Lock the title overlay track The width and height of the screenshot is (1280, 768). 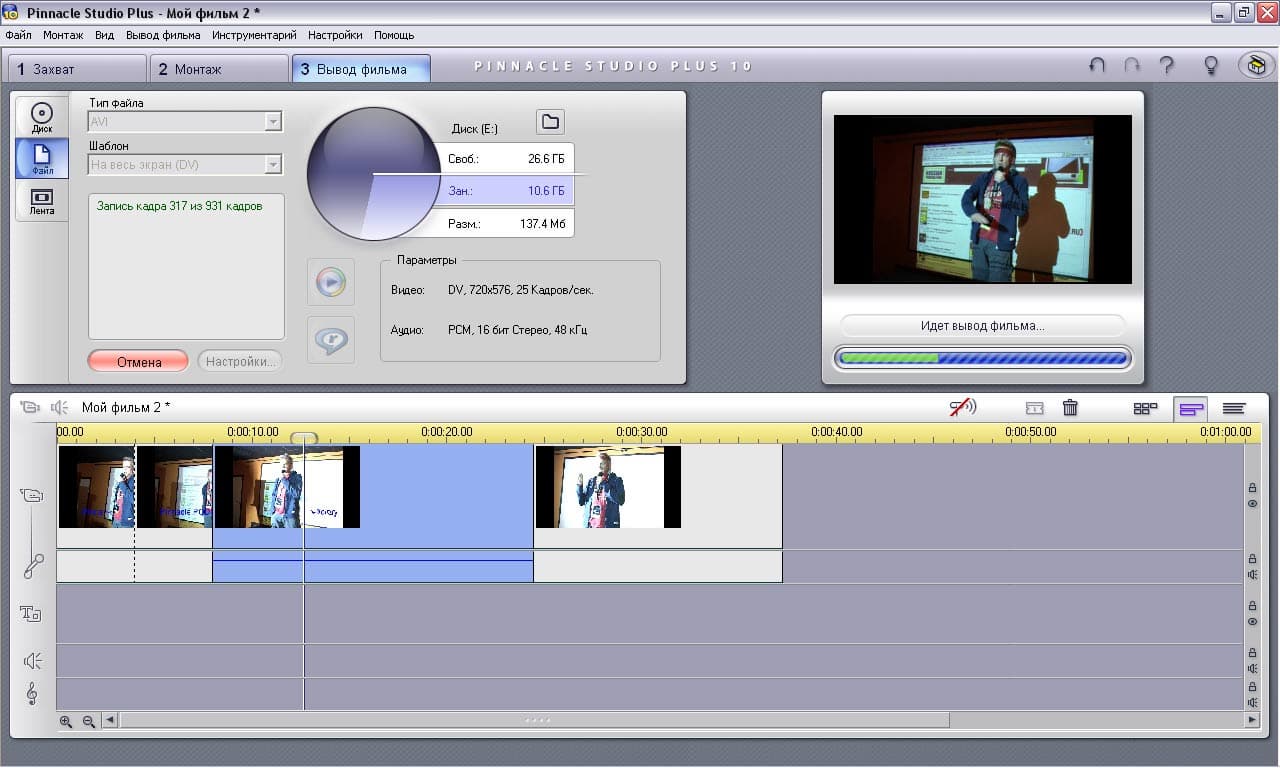coord(1252,606)
